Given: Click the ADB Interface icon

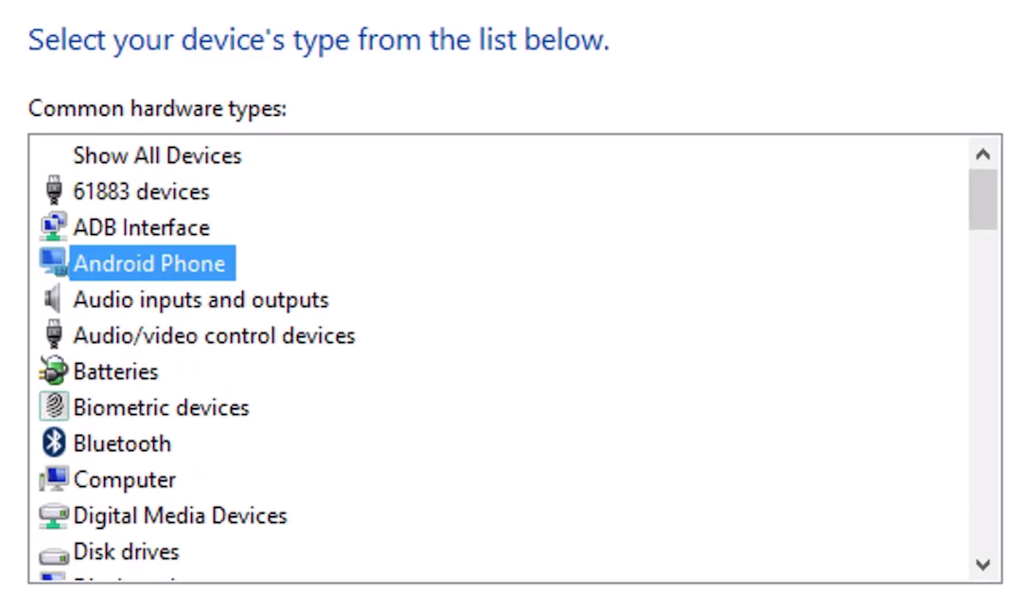Looking at the screenshot, I should coord(53,227).
